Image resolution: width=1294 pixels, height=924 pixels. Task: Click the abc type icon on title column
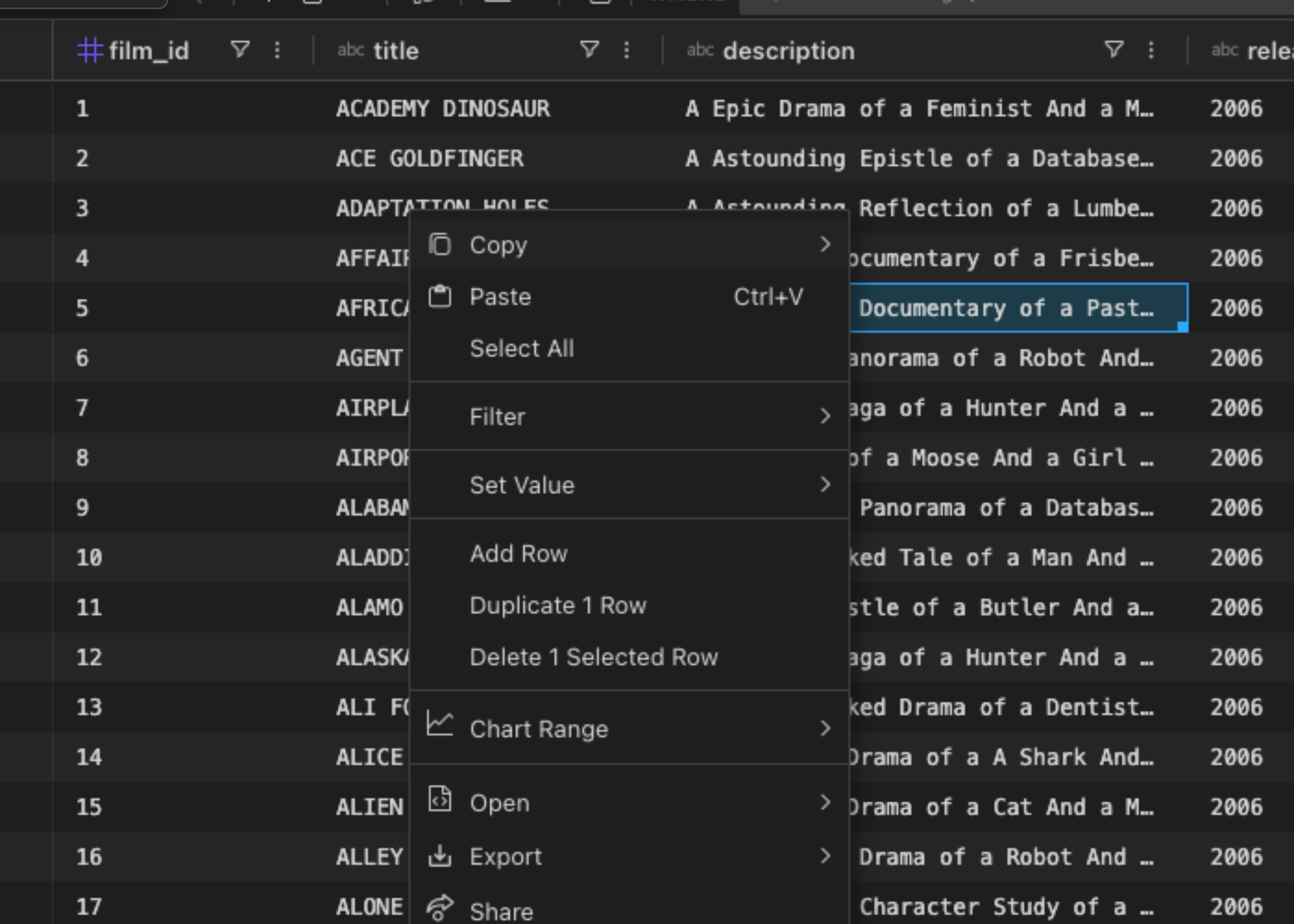[352, 51]
